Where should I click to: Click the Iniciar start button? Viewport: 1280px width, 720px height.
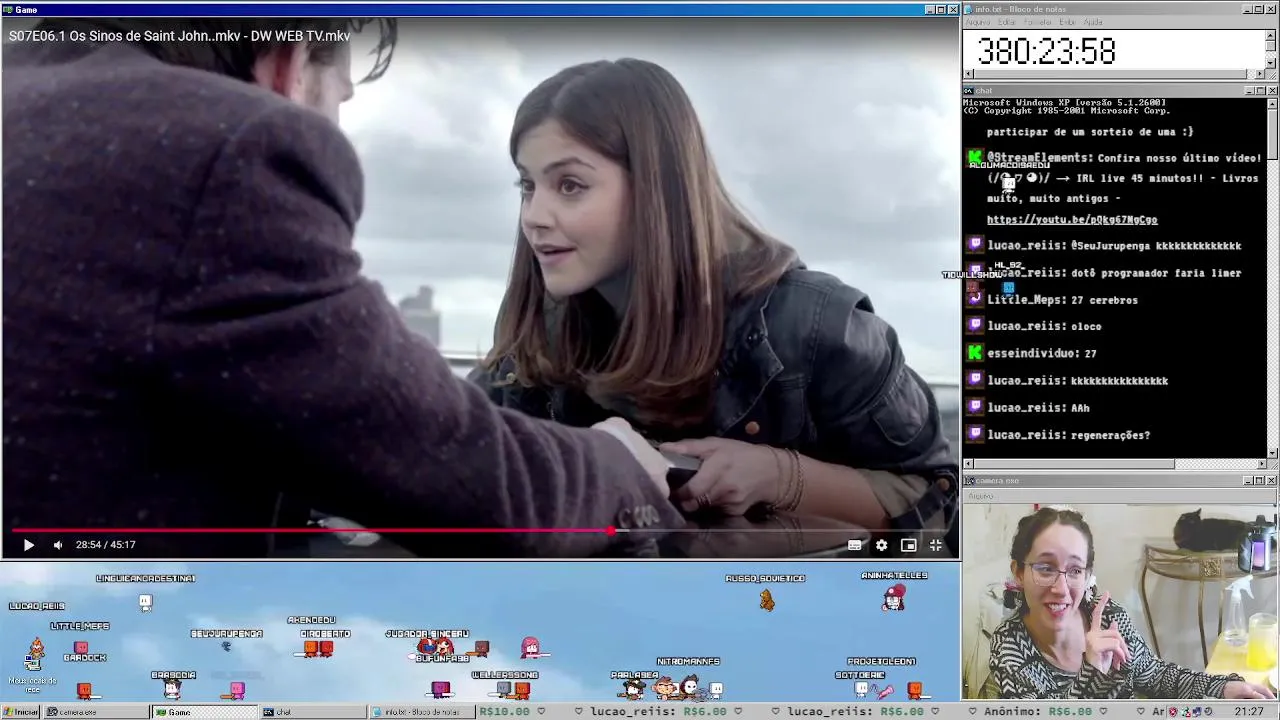point(20,712)
